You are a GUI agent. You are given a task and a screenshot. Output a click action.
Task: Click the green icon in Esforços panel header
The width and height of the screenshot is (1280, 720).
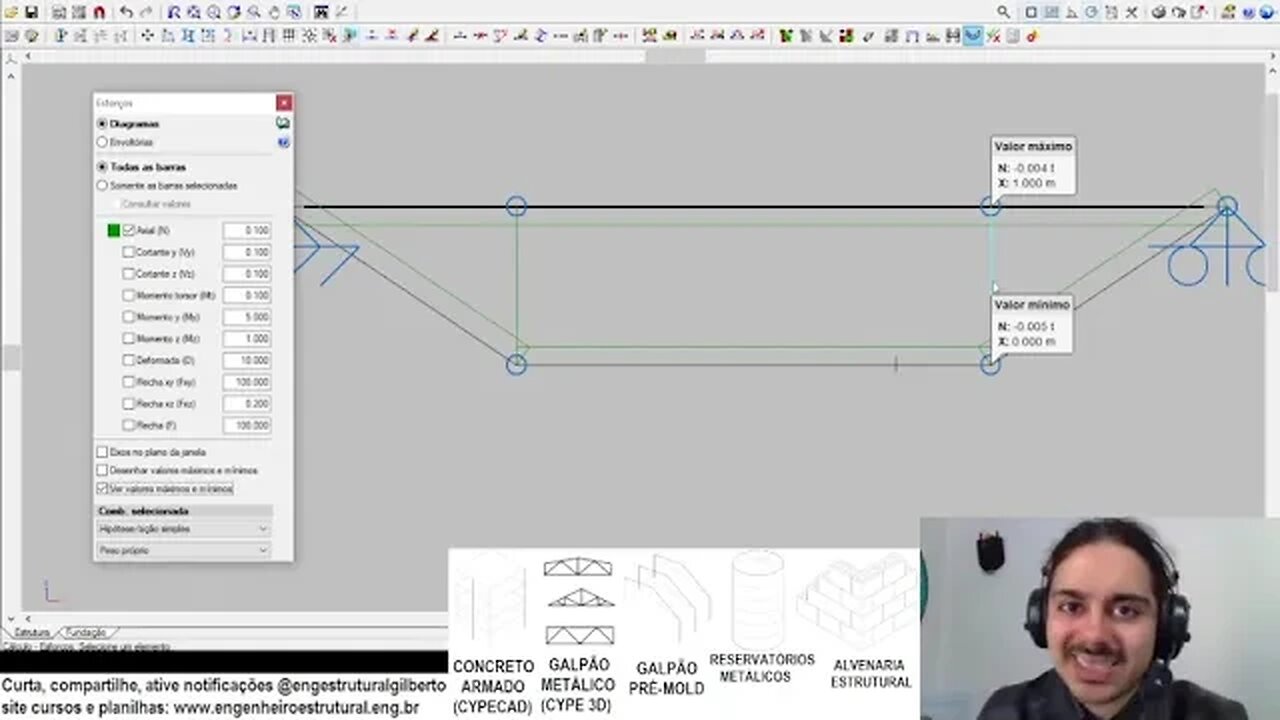283,123
